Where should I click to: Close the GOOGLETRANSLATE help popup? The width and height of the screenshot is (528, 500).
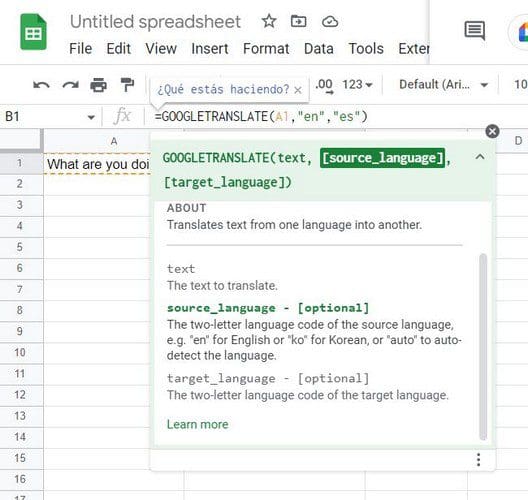click(492, 131)
